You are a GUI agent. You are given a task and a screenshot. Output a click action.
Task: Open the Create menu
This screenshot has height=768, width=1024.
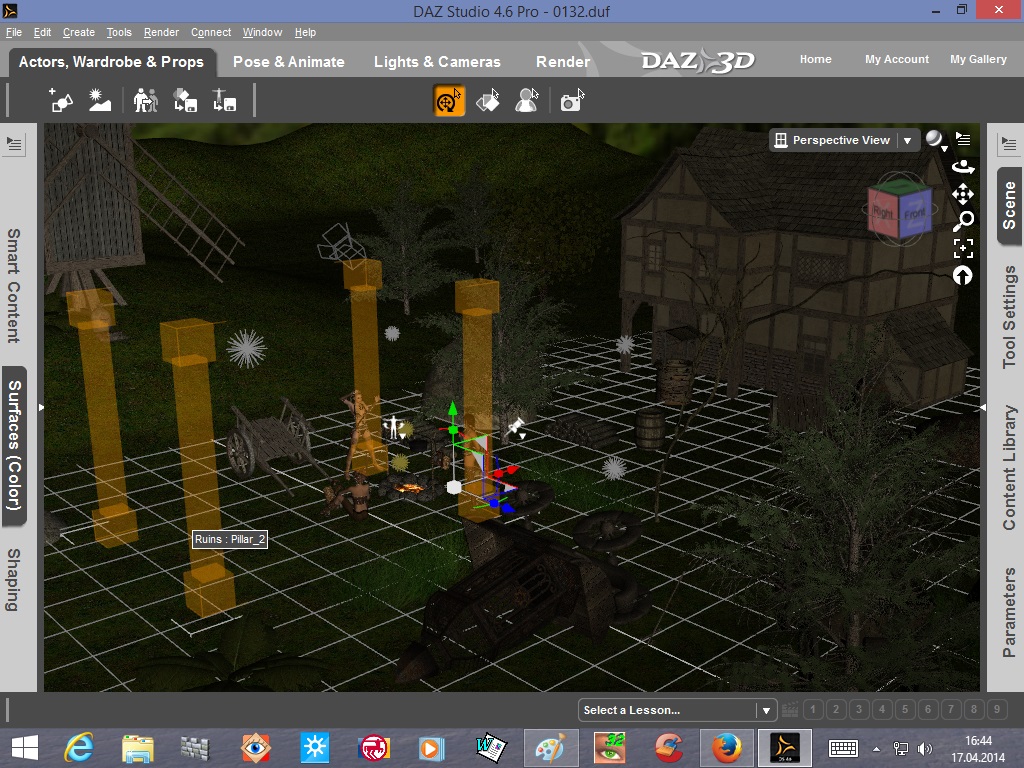tap(79, 32)
